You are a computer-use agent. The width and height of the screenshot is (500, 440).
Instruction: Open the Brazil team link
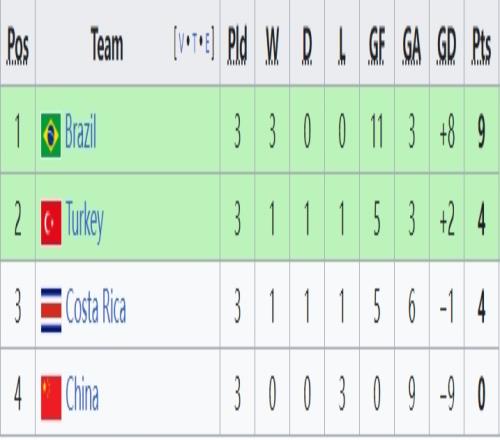coord(81,130)
